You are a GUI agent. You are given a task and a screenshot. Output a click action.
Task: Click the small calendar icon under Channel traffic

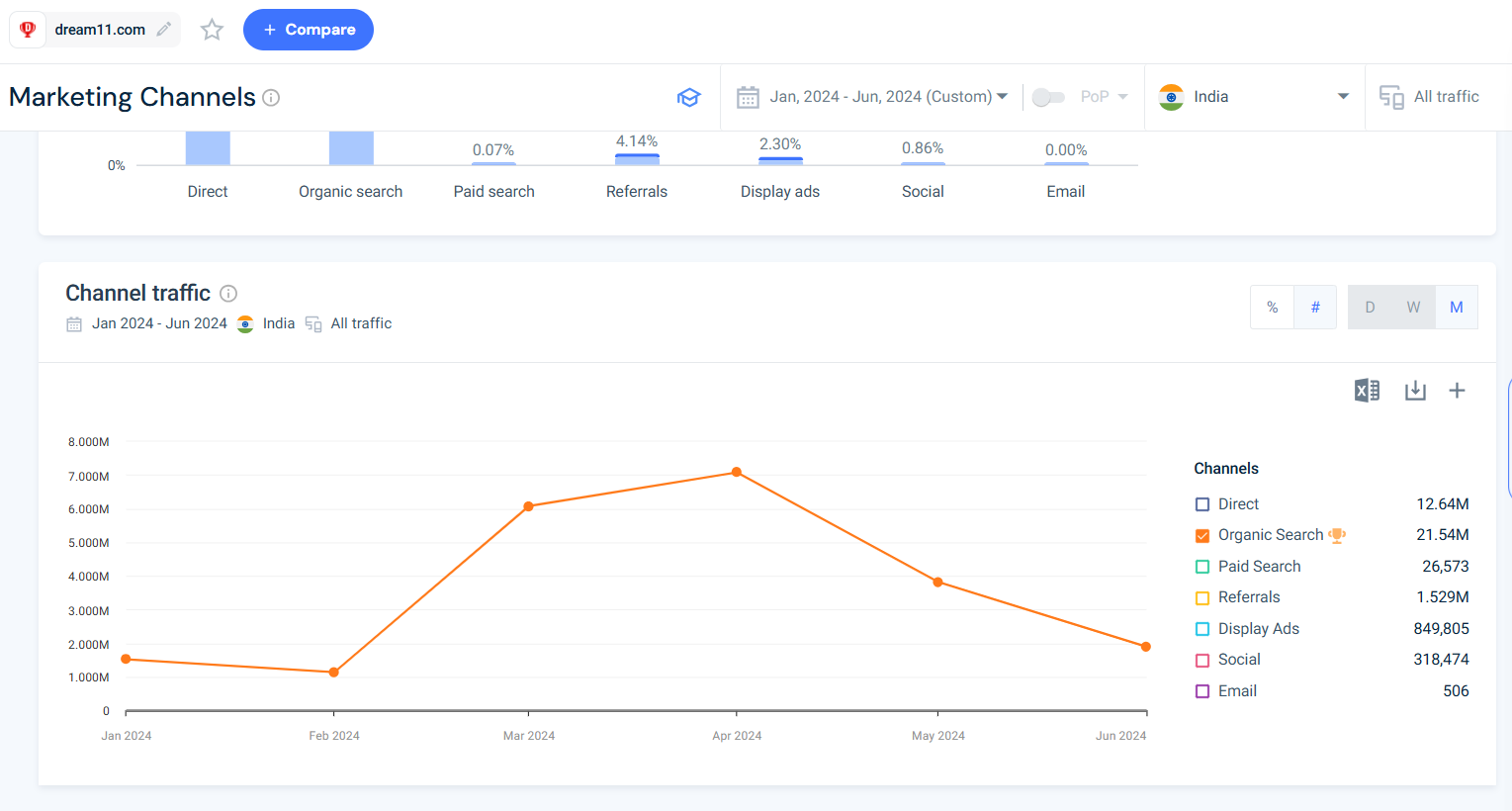(74, 324)
